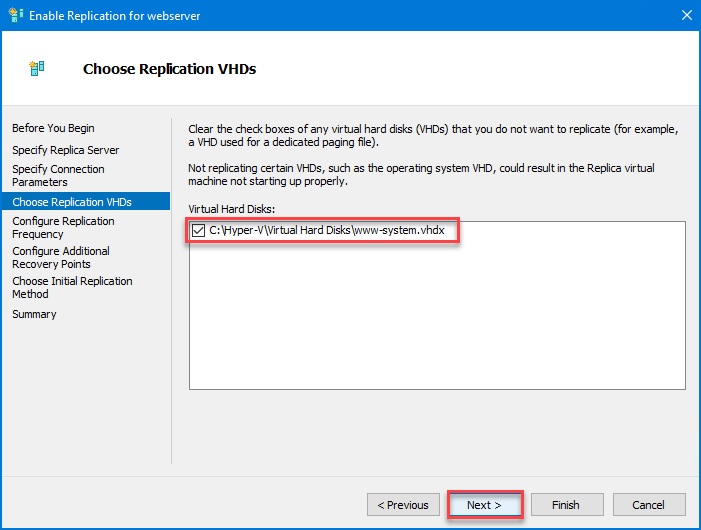Click empty area in Virtual Hard Disks list
Viewport: 701px width, 530px height.
pyautogui.click(x=436, y=320)
